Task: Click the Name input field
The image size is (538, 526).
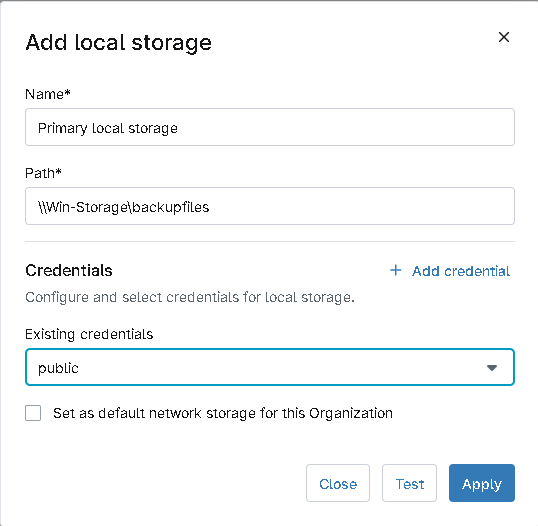Action: [270, 127]
